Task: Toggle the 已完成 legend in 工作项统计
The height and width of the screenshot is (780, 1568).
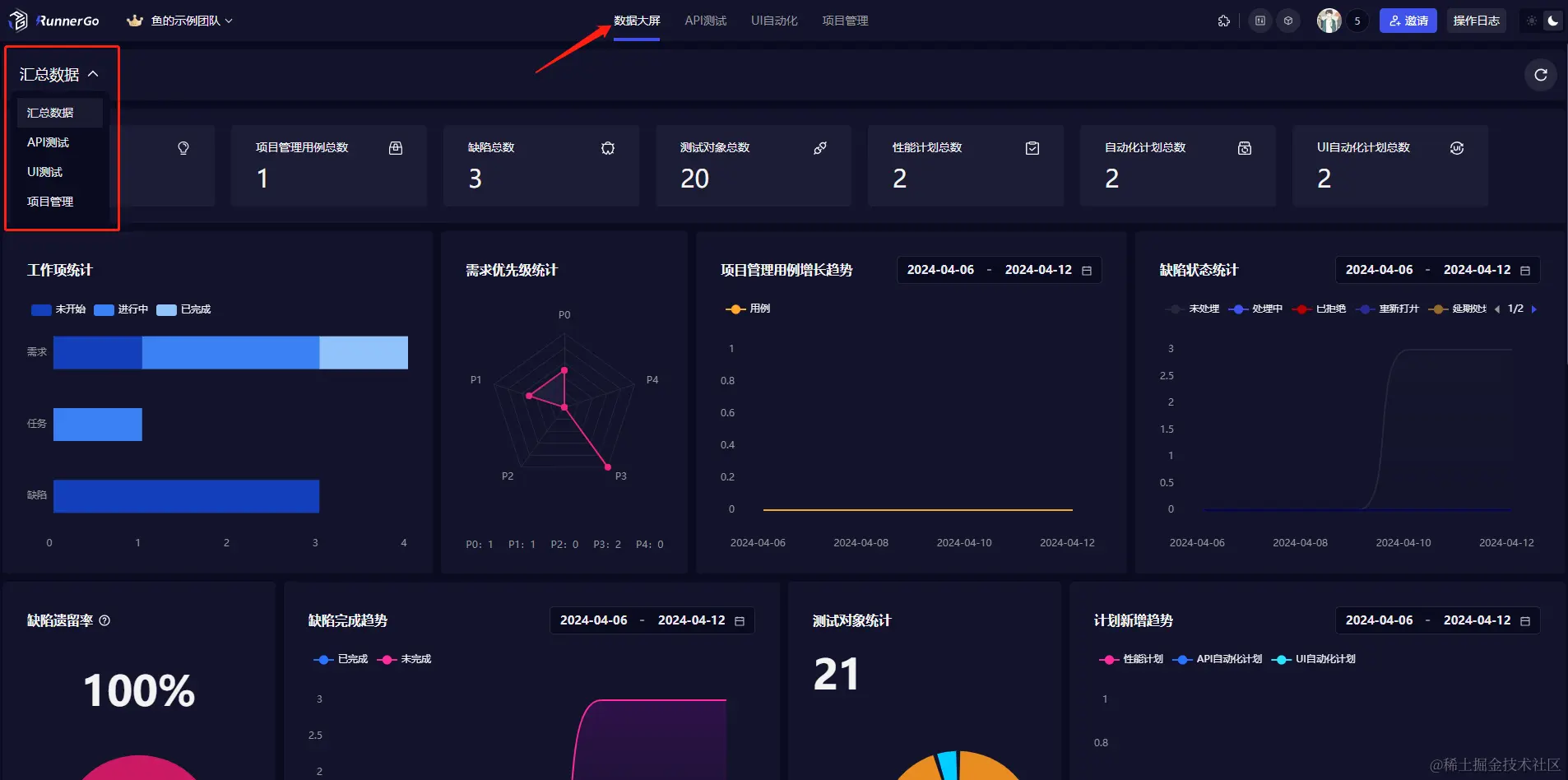Action: 183,309
